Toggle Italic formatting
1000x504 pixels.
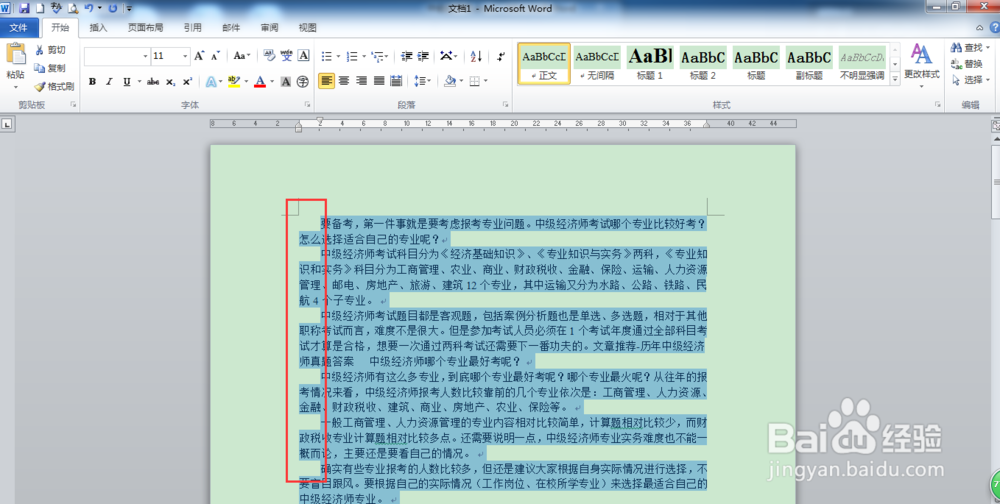click(109, 82)
